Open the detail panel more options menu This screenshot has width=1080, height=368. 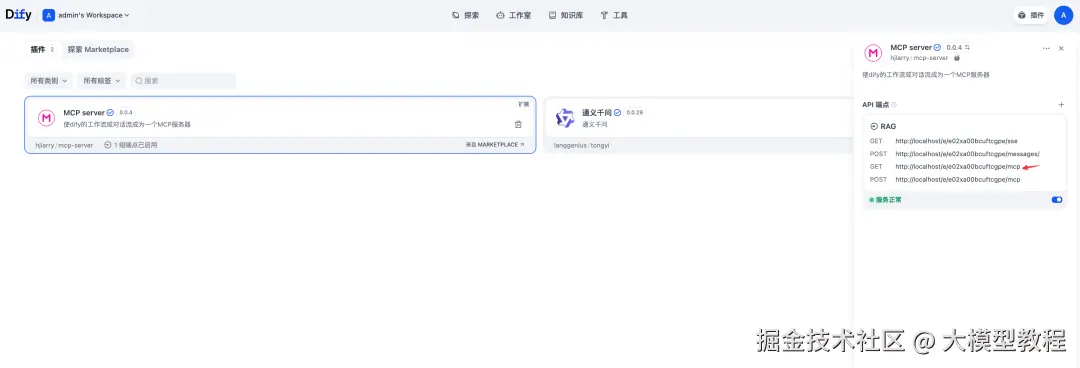1046,48
